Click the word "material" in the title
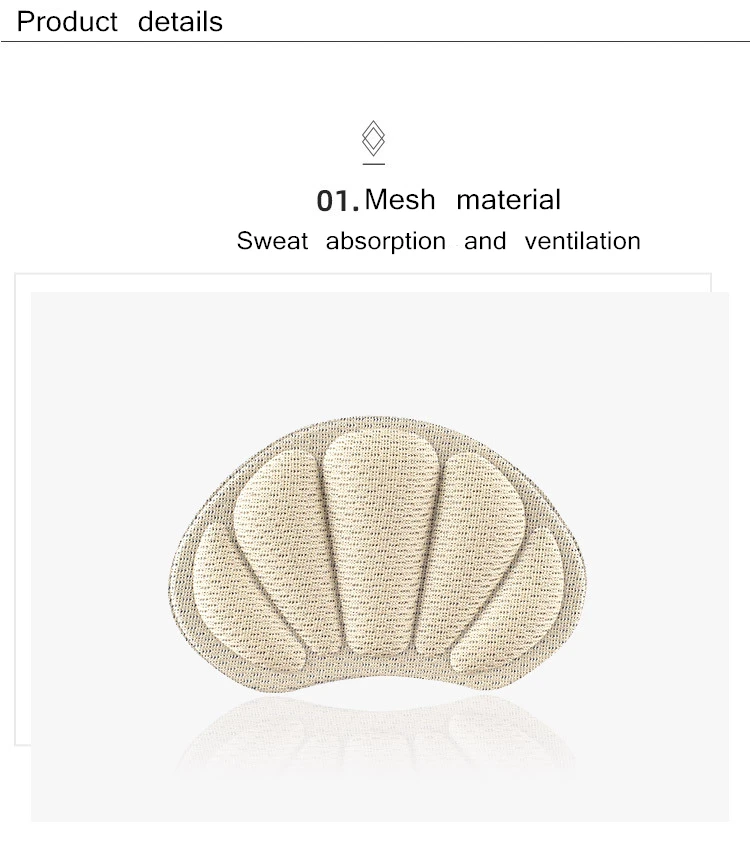750x841 pixels. (509, 200)
